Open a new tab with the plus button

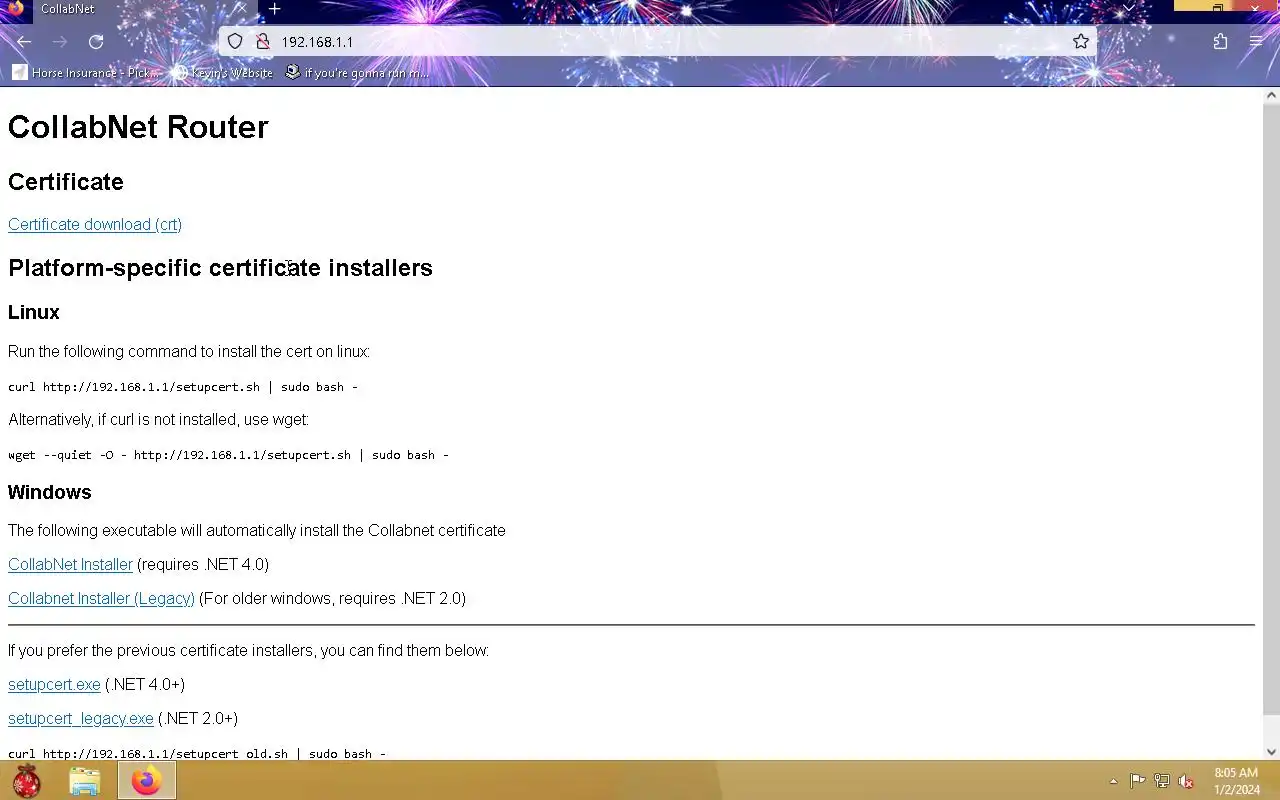(274, 9)
